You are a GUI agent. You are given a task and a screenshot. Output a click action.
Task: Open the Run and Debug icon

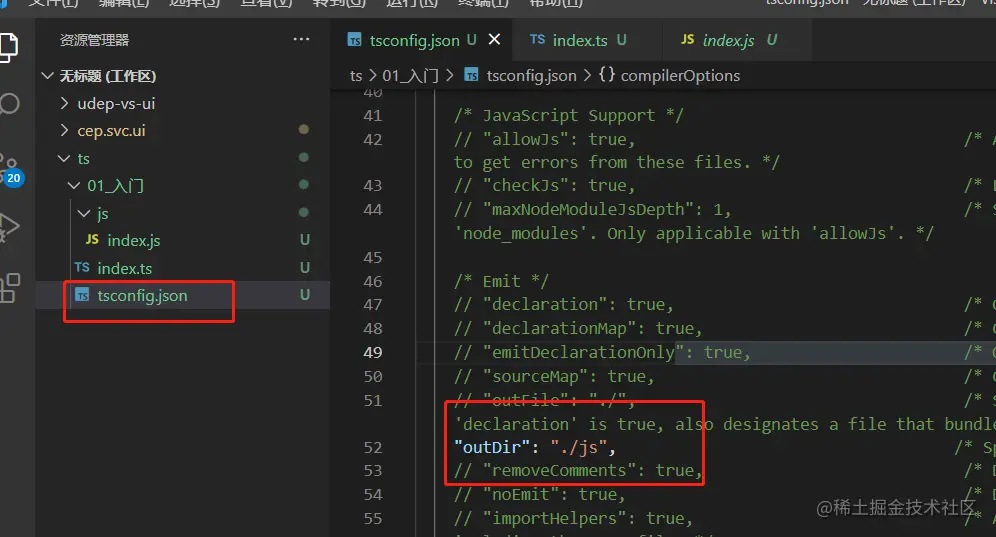coord(9,227)
